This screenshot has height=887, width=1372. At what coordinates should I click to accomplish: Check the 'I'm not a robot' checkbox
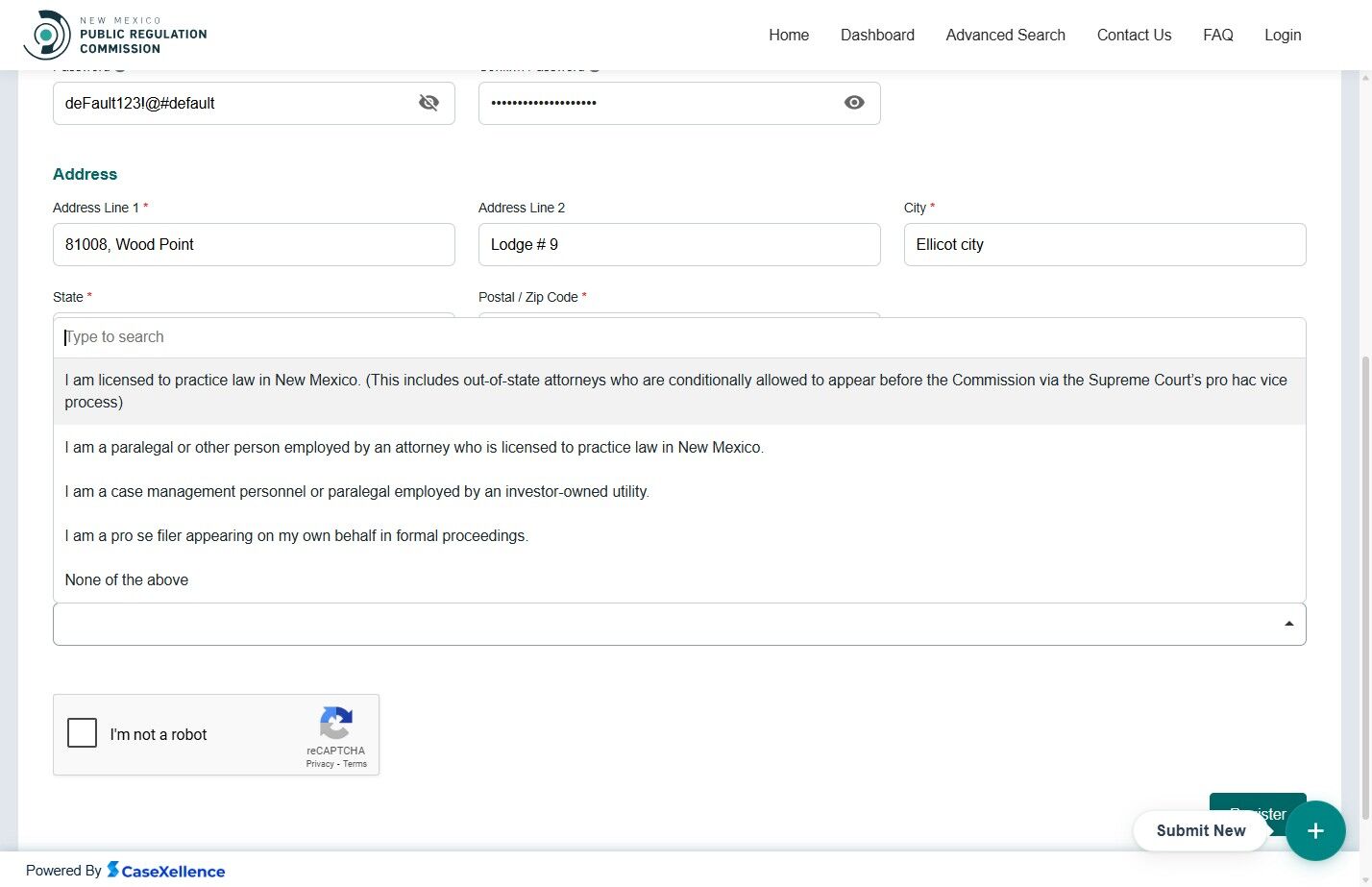click(x=82, y=732)
